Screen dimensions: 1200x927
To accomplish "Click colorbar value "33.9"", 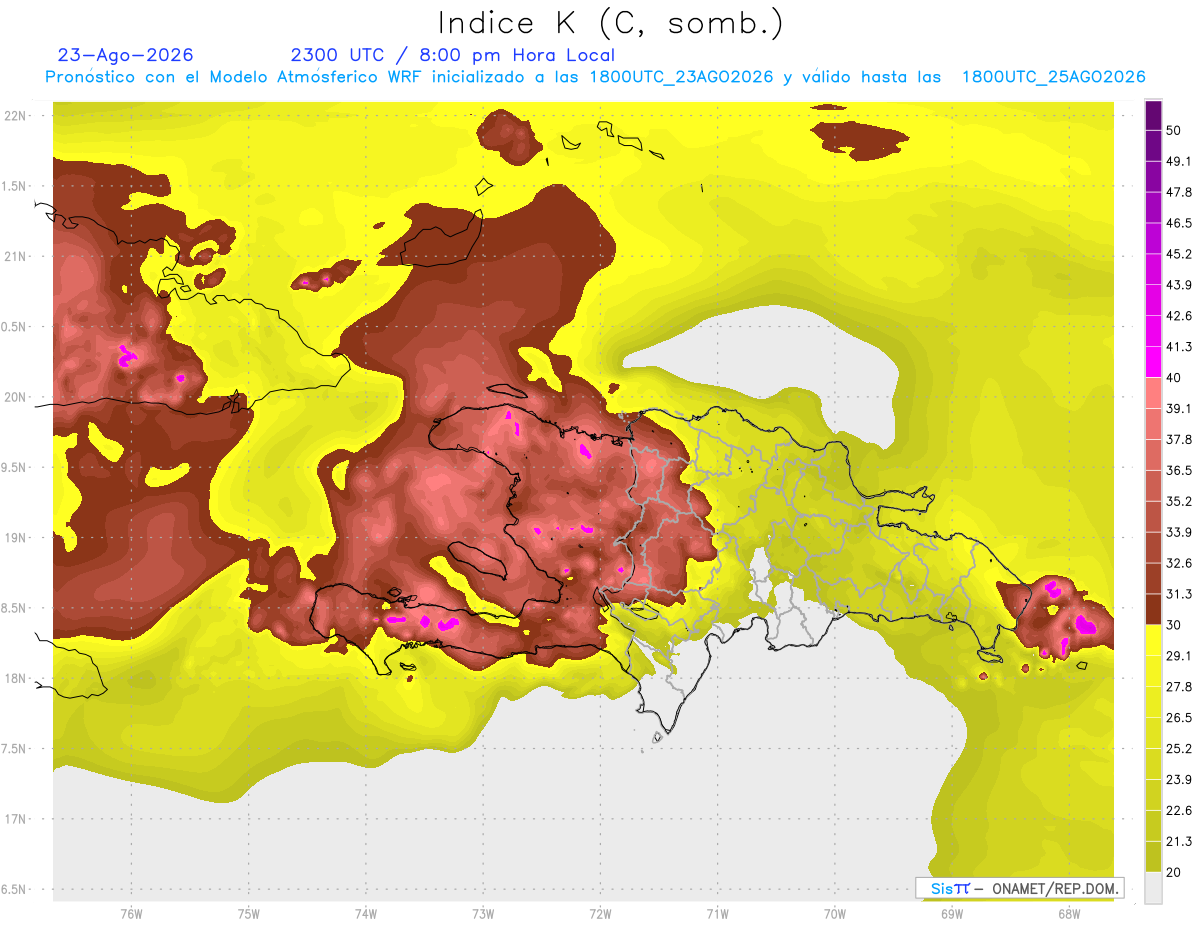I will (x=1179, y=532).
